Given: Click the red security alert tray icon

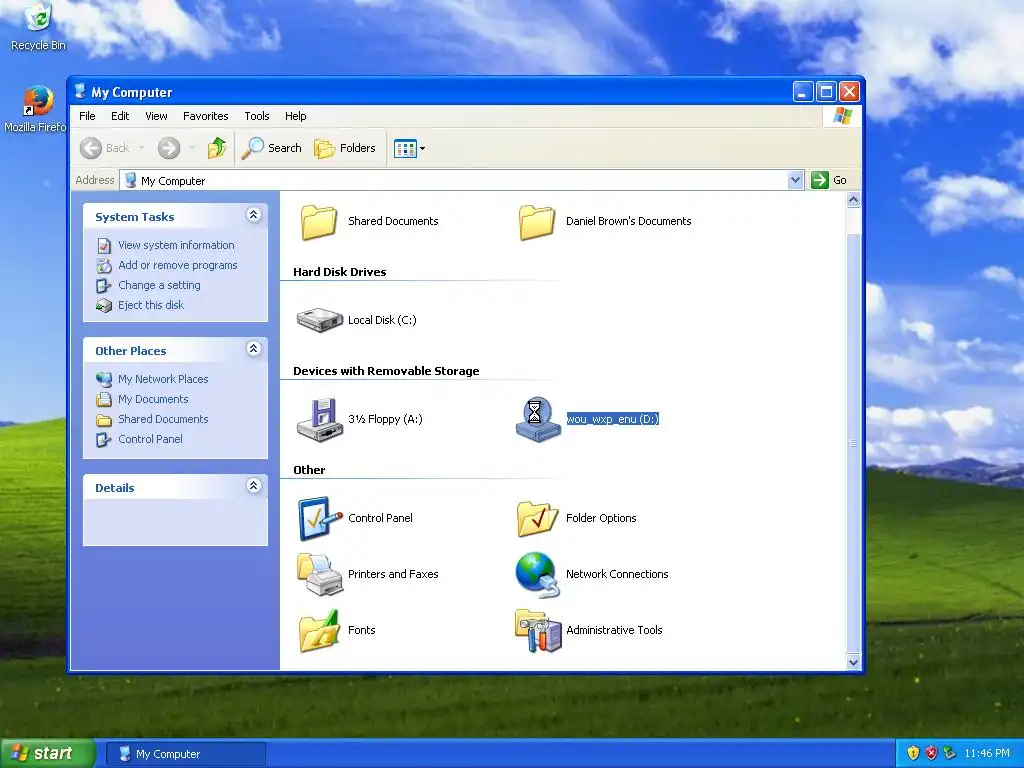Looking at the screenshot, I should click(x=931, y=754).
